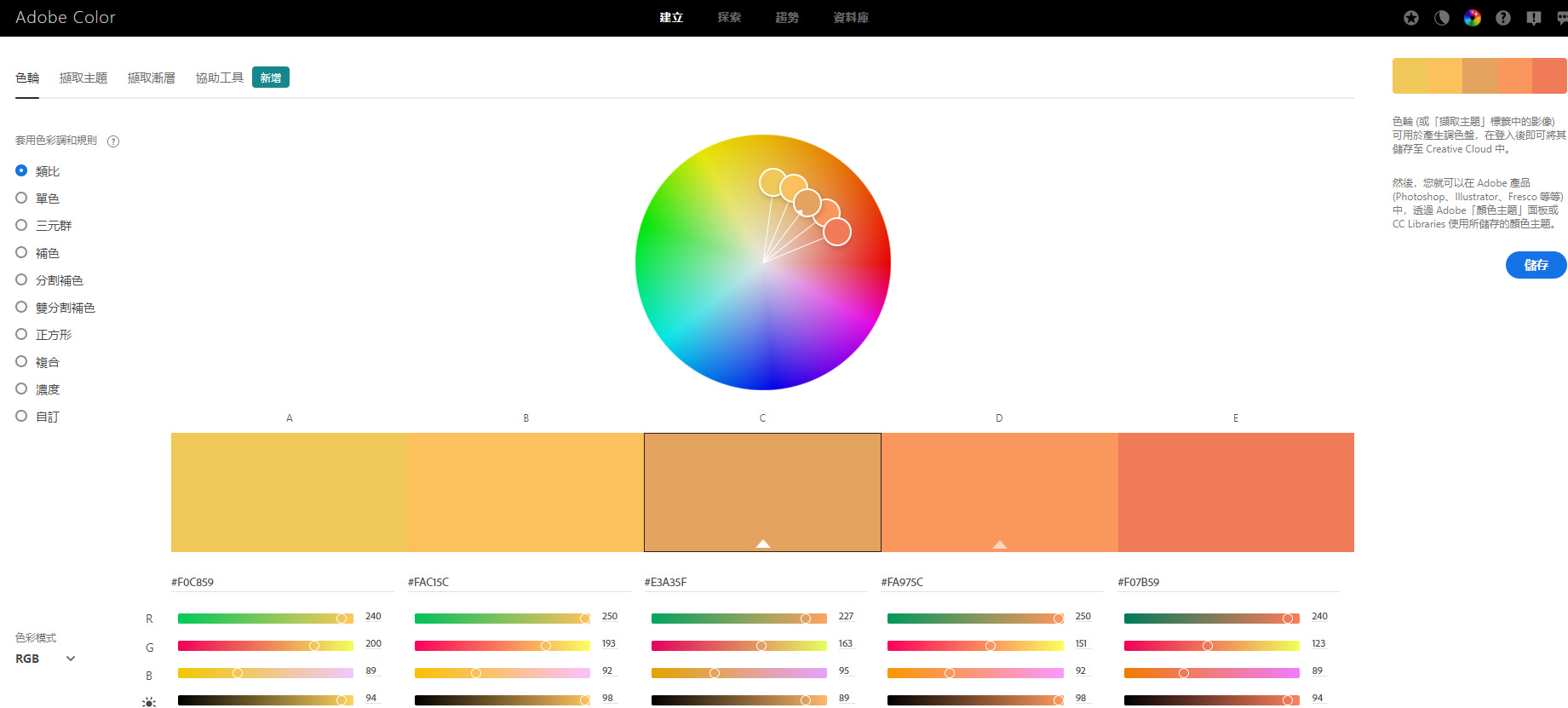Viewport: 1568px width, 708px height.
Task: Switch to the 擷取主題 tab
Action: (83, 78)
